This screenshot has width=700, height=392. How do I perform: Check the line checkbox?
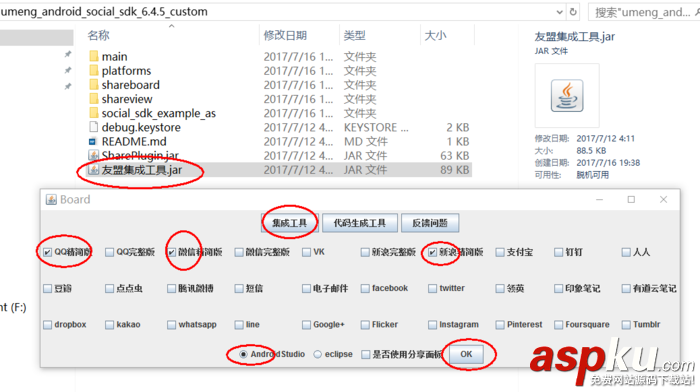tap(239, 325)
